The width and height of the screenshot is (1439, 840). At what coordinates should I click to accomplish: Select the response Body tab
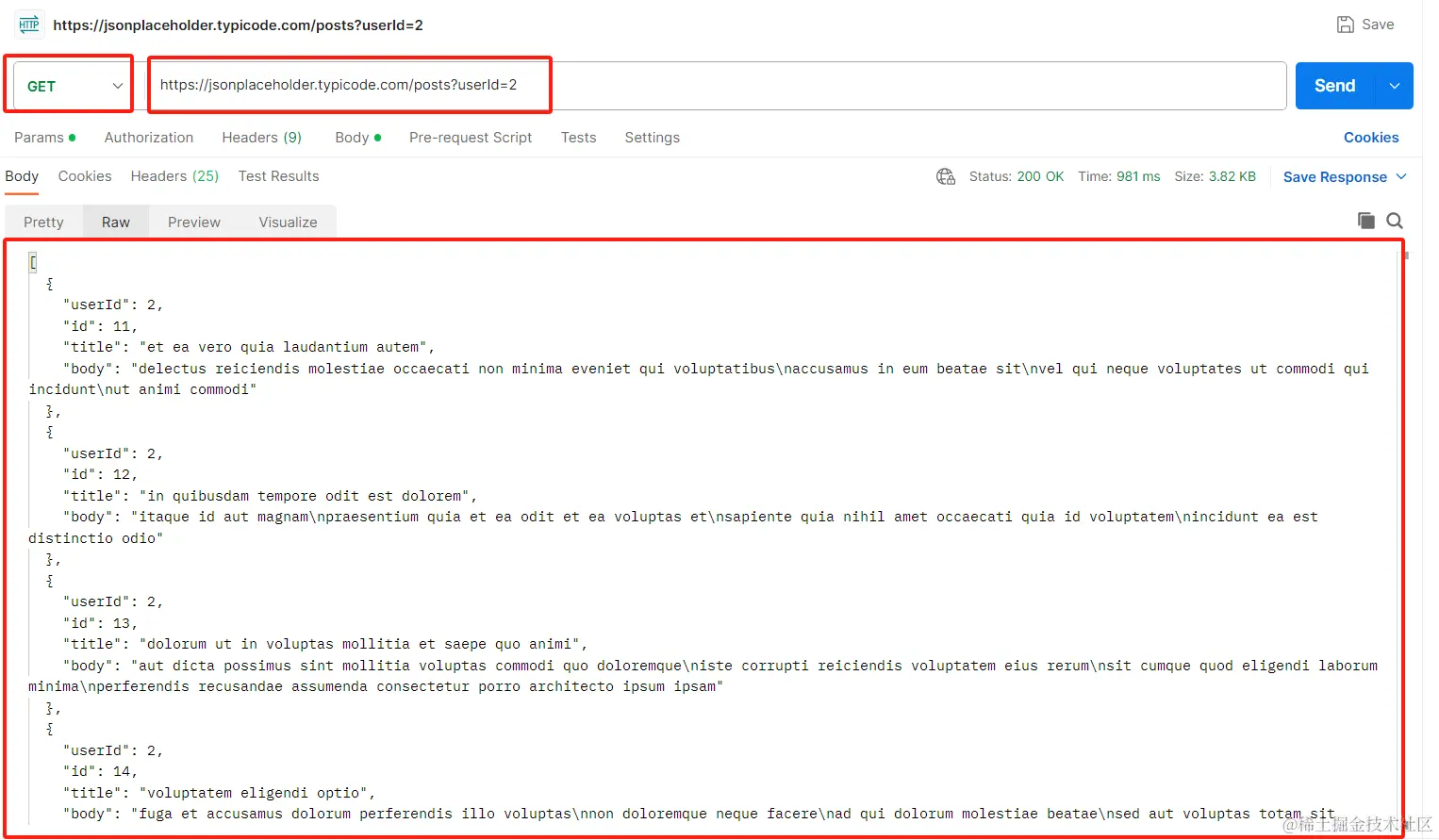pos(22,176)
